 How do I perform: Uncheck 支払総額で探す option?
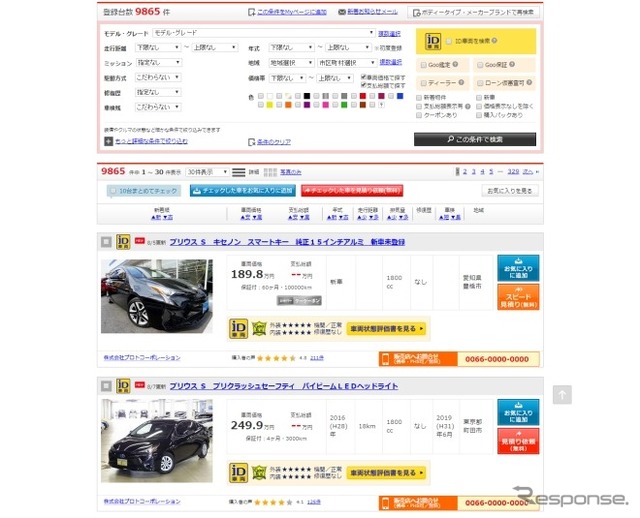coord(363,85)
